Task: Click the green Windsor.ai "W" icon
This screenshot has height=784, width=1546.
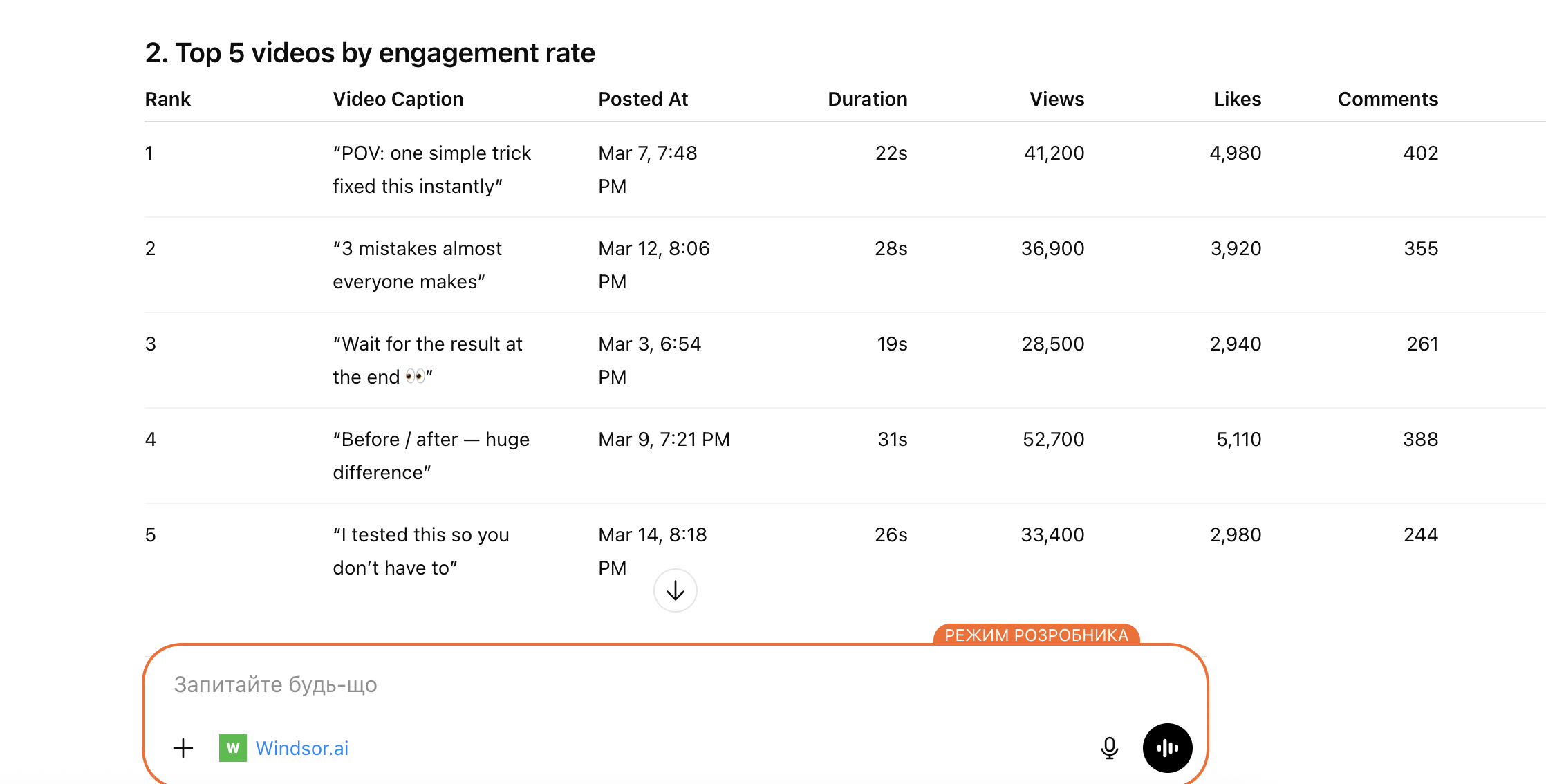Action: click(x=233, y=748)
